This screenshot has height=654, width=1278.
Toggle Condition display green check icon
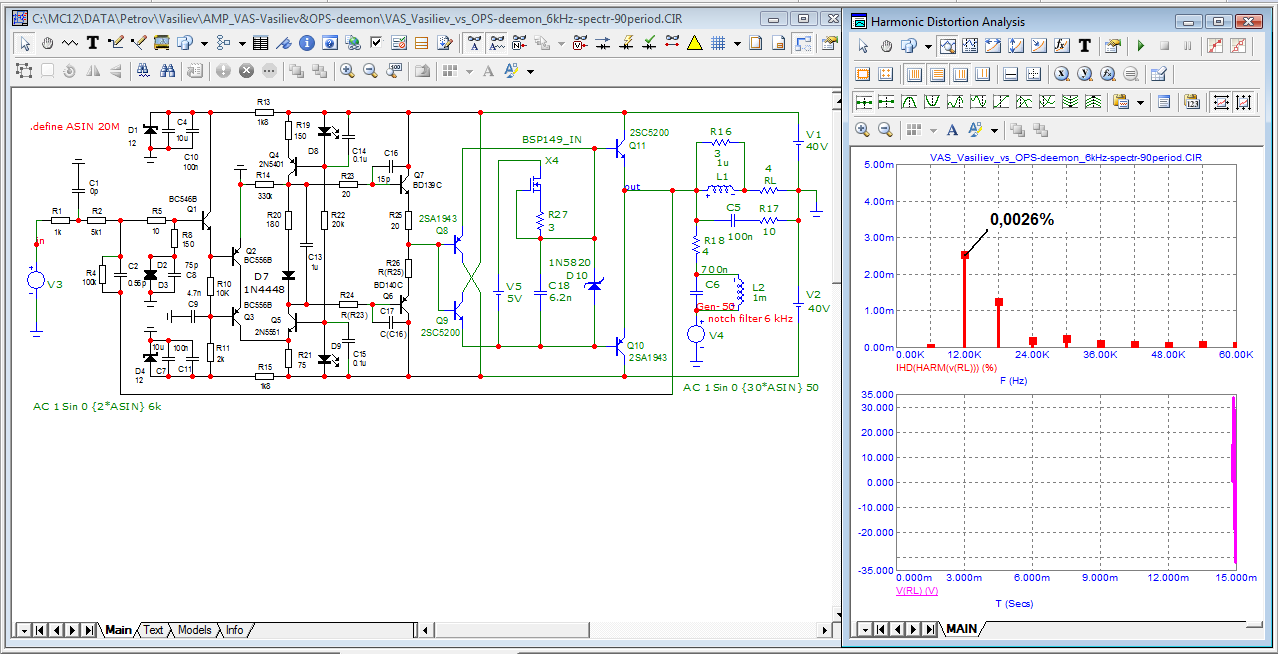(649, 43)
